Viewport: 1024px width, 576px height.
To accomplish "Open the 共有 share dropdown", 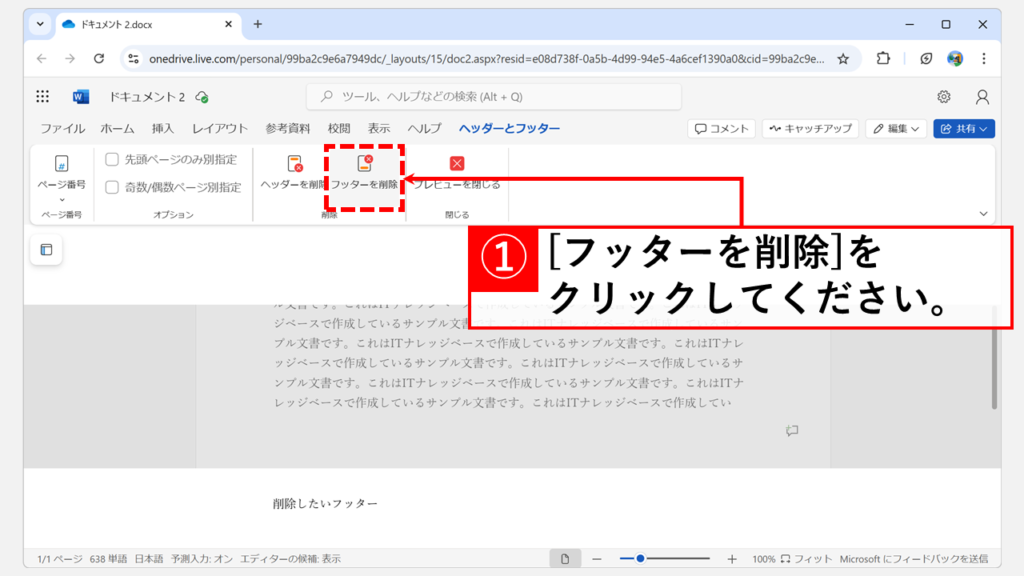I will tap(964, 129).
